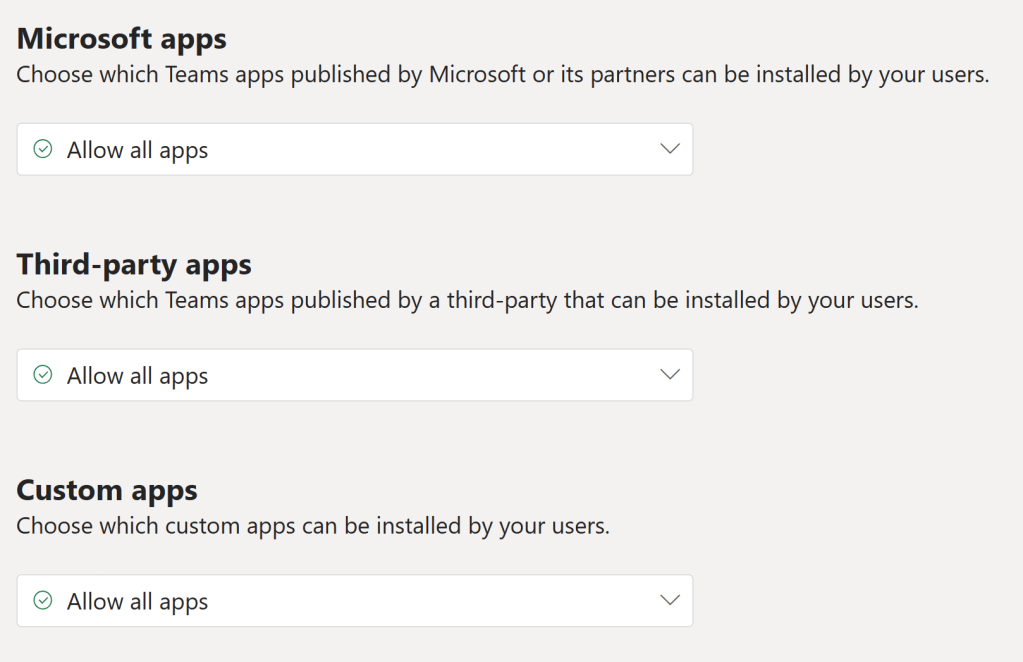Click the green checkmark icon under Microsoft apps
The image size is (1023, 662).
coord(42,150)
